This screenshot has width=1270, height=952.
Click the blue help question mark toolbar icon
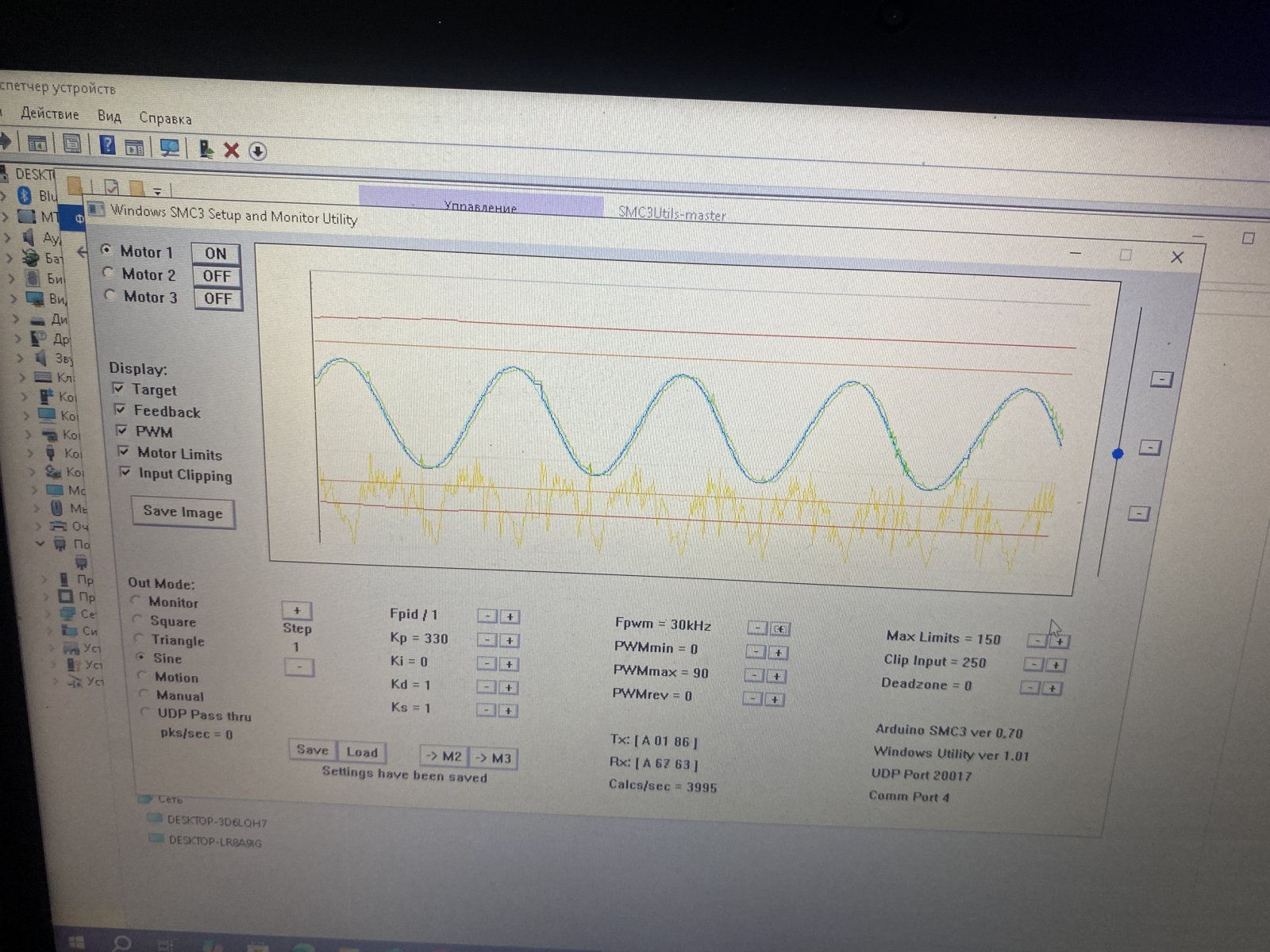coord(107,145)
